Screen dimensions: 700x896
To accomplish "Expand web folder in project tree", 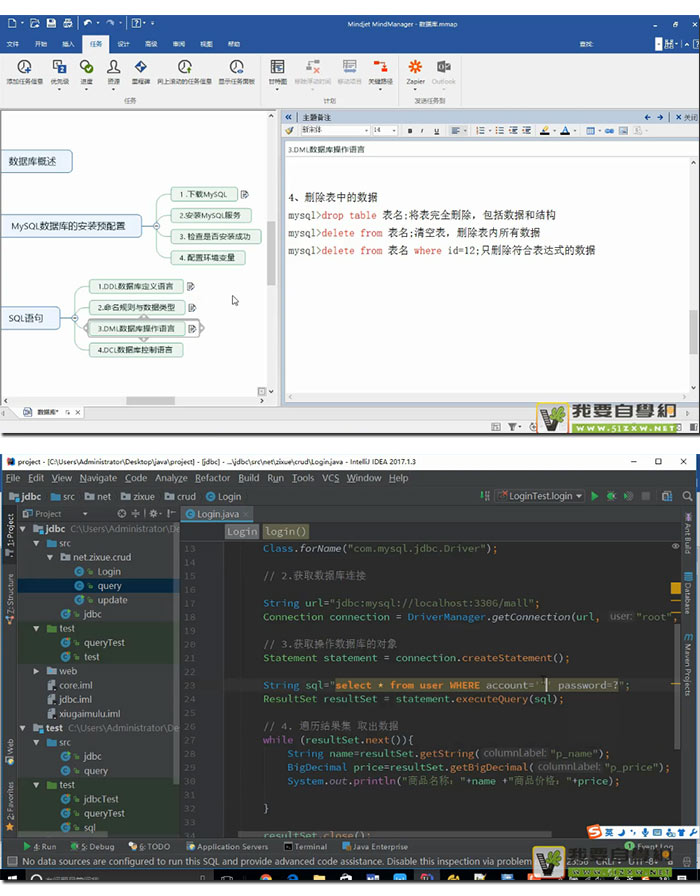I will click(x=37, y=671).
